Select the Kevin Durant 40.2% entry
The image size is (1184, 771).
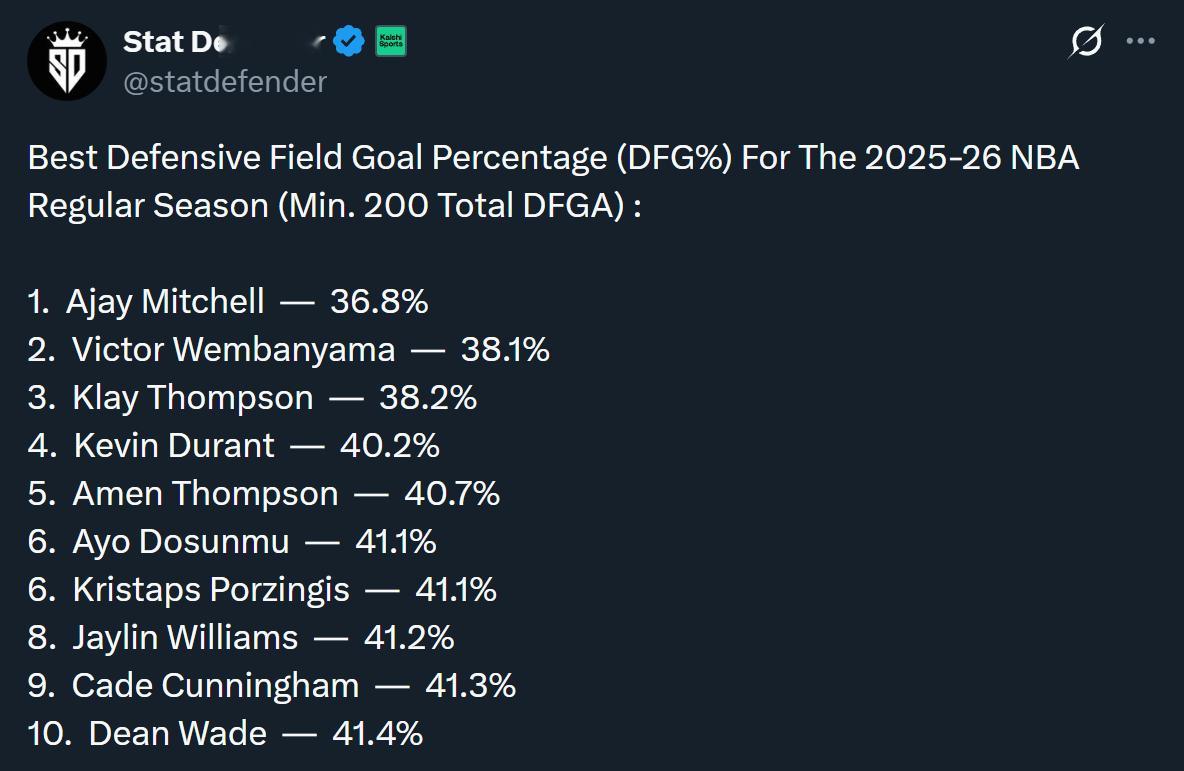click(x=234, y=445)
